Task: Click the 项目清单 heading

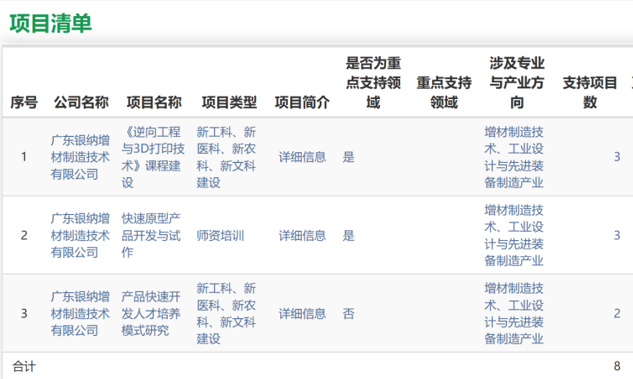Action: (x=51, y=23)
